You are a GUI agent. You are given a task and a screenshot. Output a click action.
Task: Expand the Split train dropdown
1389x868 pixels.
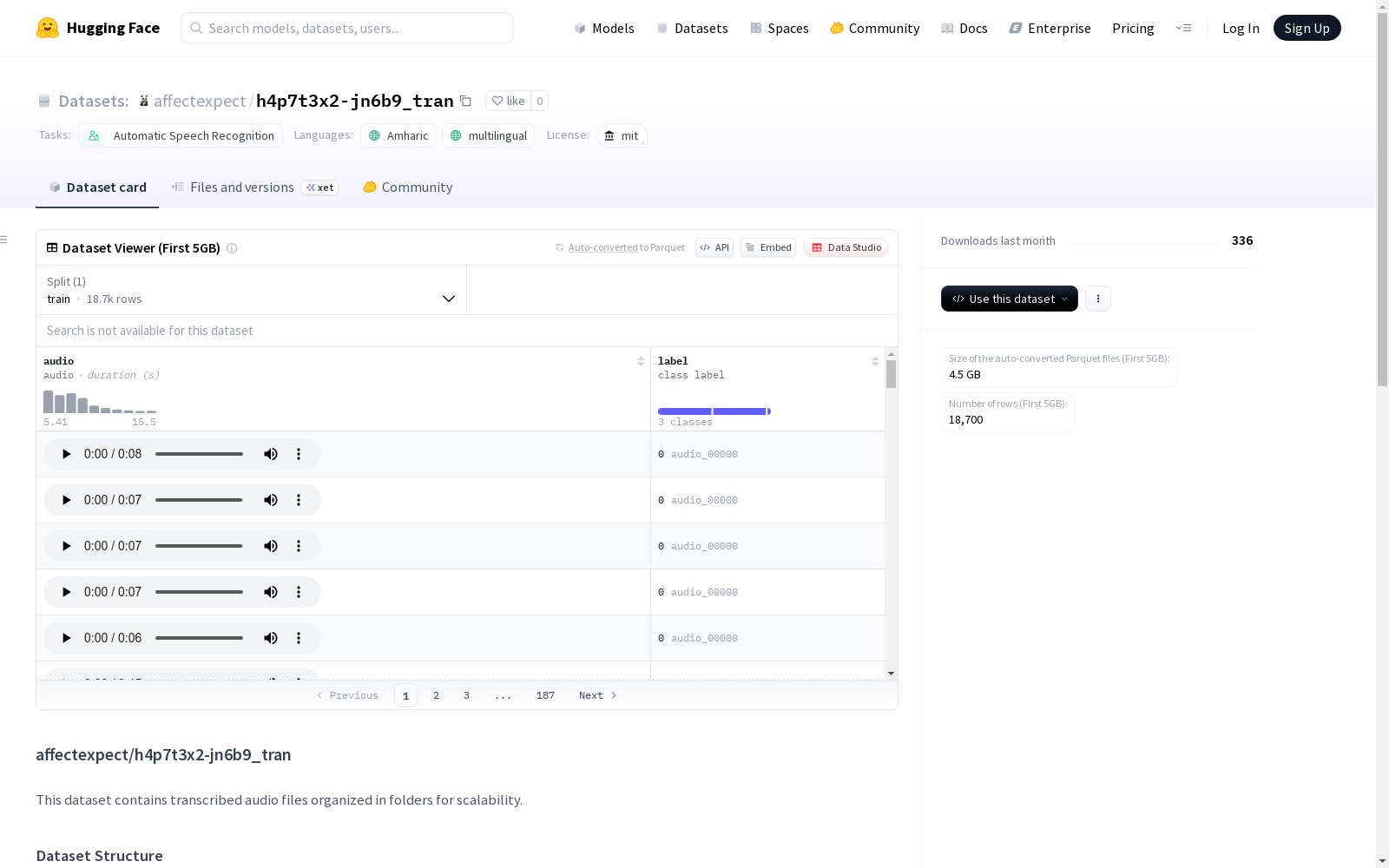tap(252, 290)
